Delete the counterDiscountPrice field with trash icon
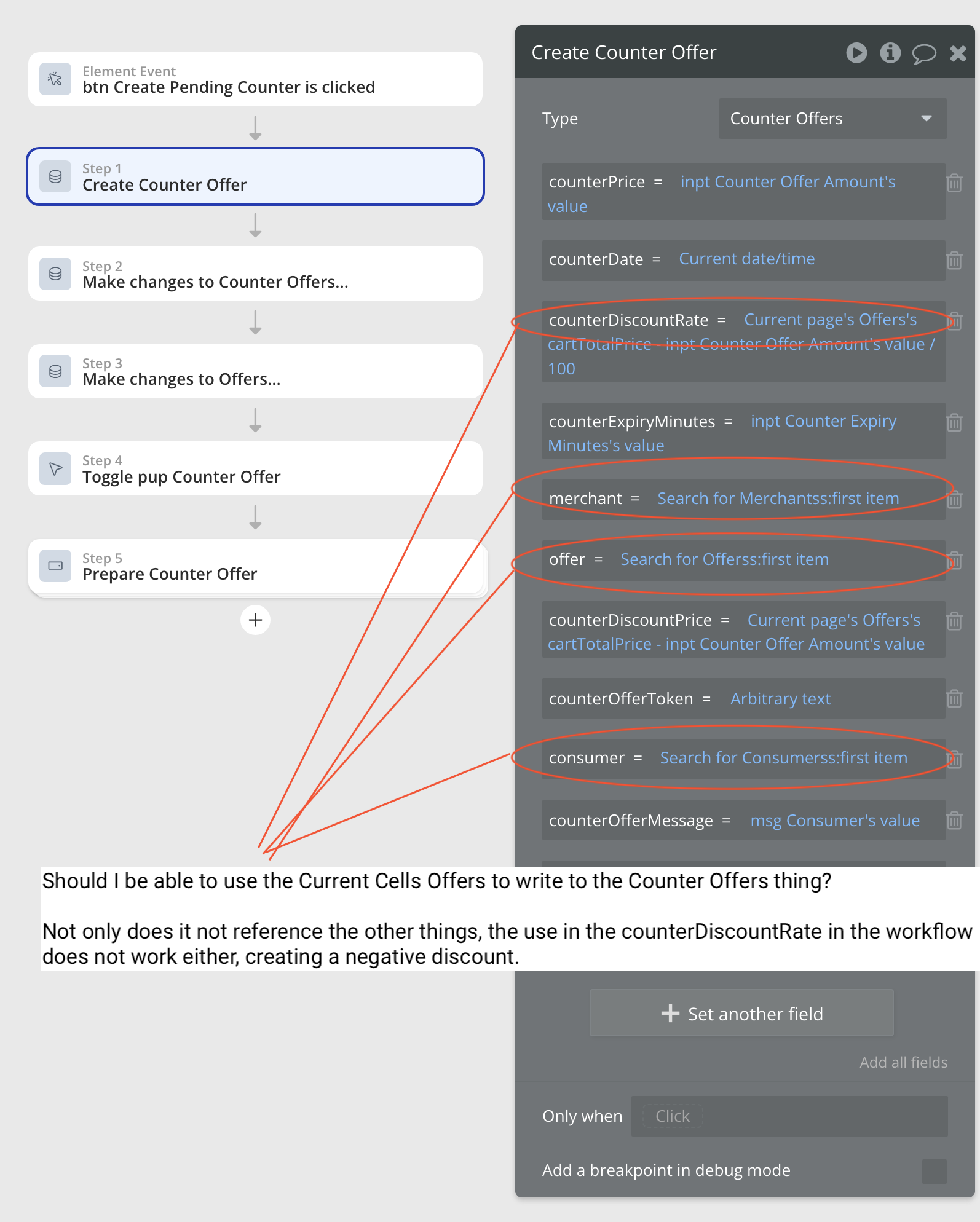This screenshot has width=980, height=1222. tap(954, 621)
